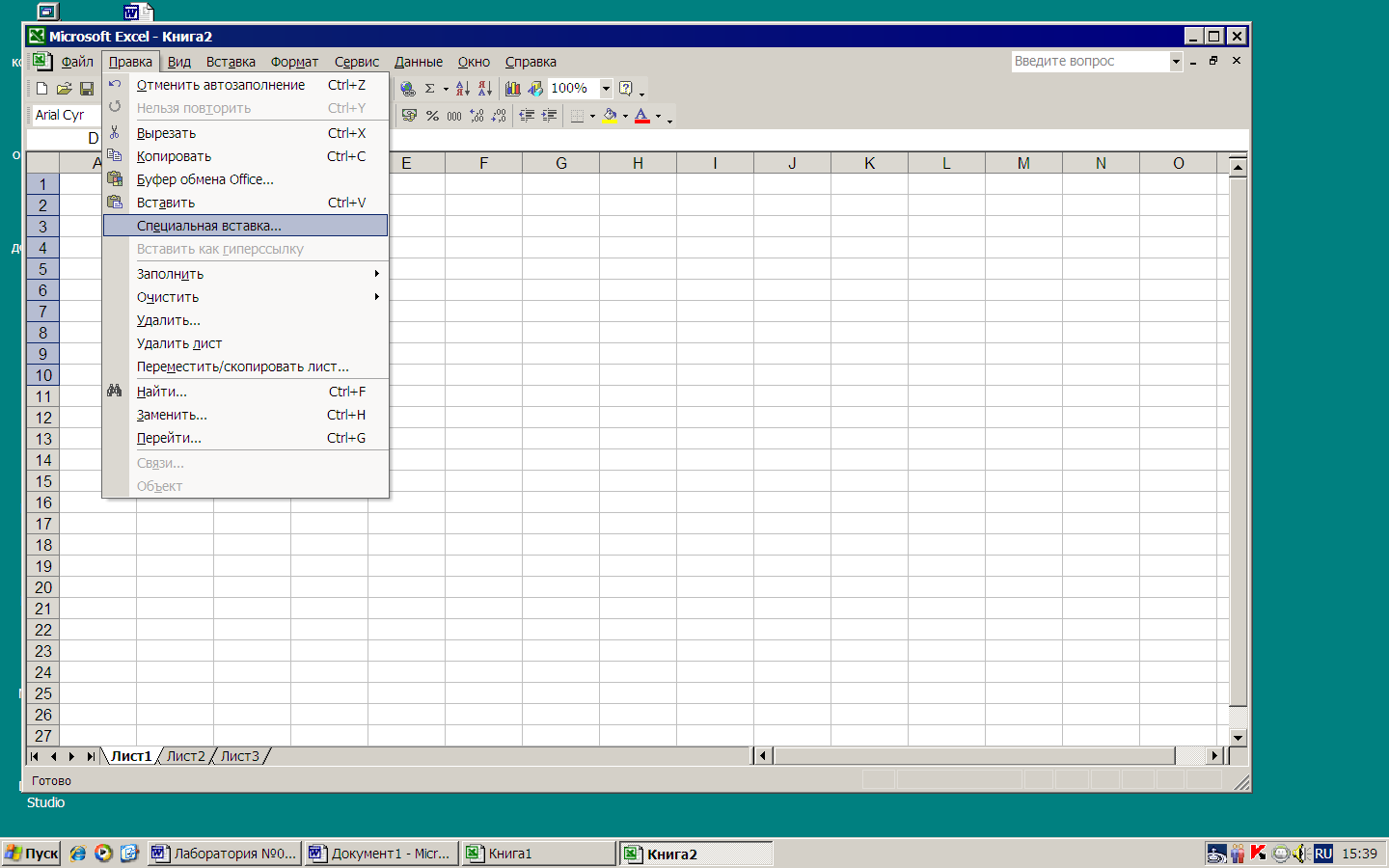Open the Данные menu
This screenshot has width=1389, height=868.
419,62
